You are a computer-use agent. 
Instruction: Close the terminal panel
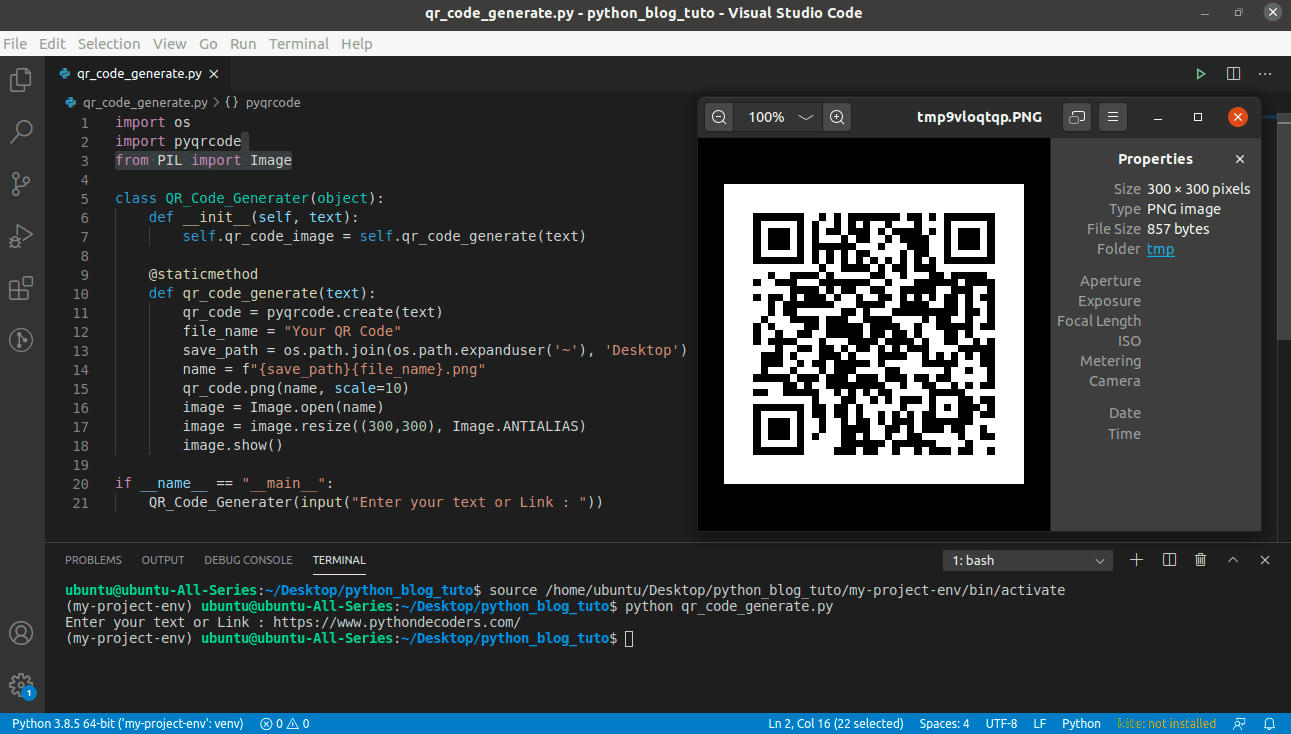click(1265, 560)
